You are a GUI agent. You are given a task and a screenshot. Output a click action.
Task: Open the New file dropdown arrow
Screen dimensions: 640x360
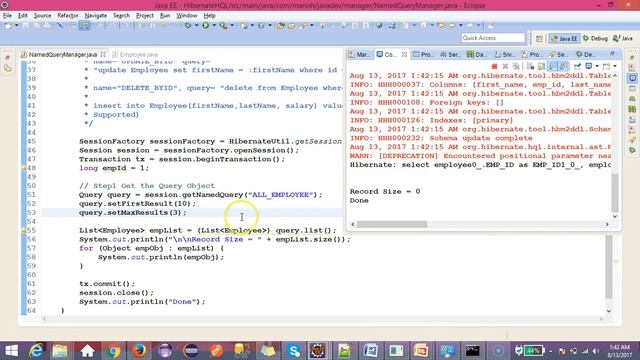[17, 25]
